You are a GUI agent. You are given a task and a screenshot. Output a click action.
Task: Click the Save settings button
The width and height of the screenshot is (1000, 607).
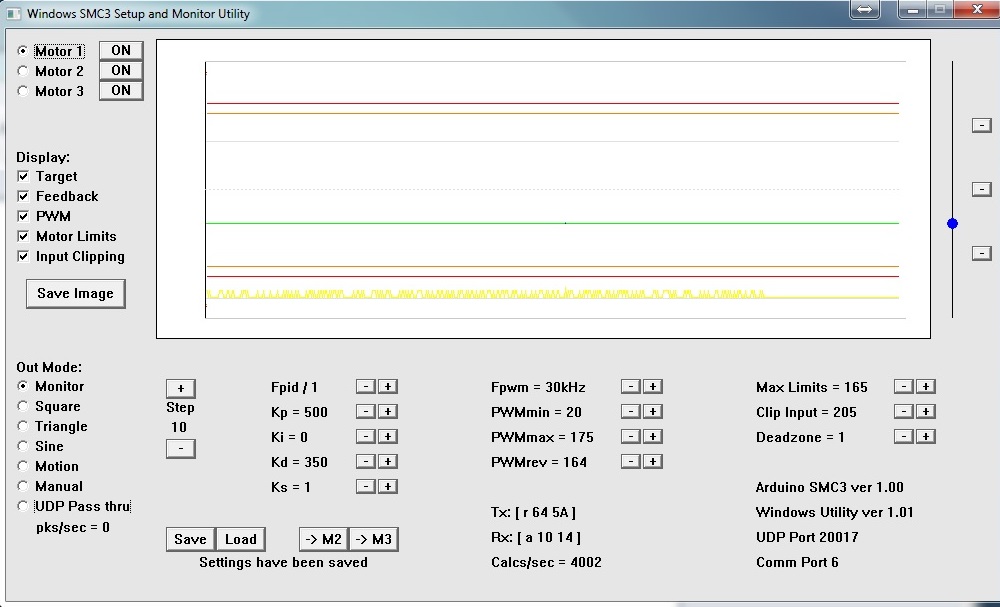click(191, 539)
